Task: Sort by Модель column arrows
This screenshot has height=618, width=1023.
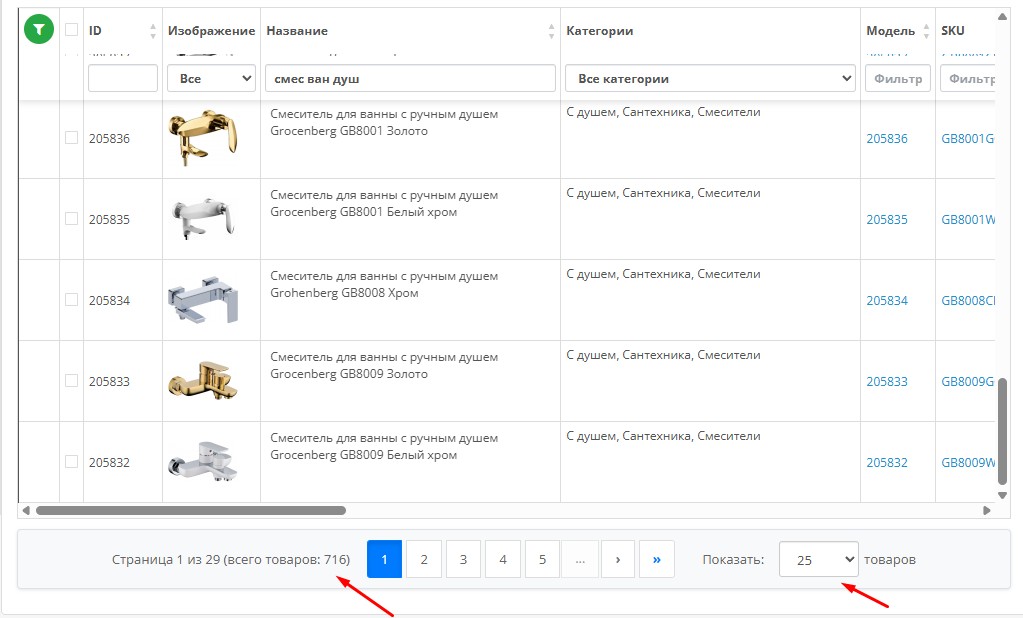Action: (x=927, y=31)
